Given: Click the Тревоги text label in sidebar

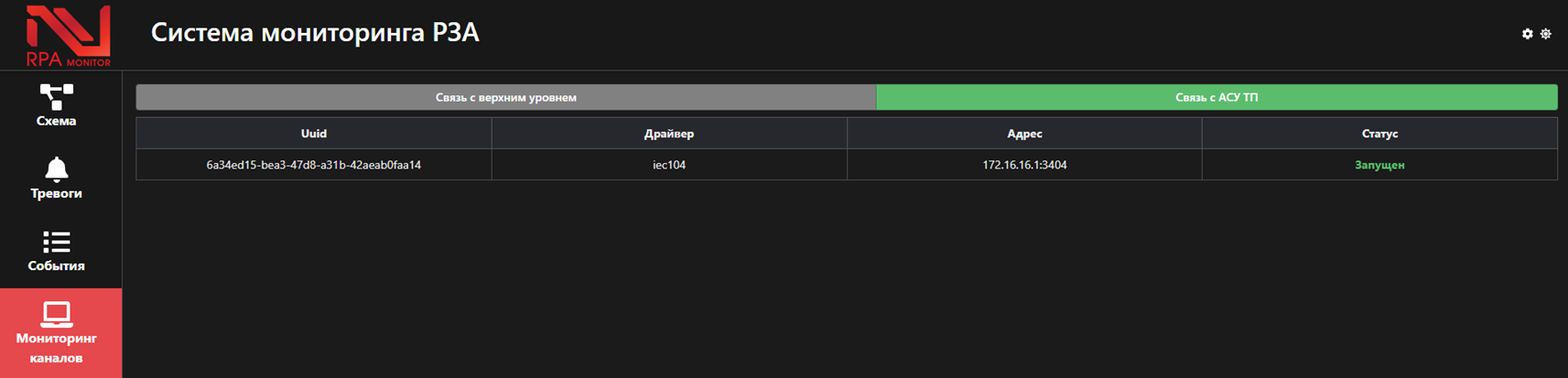Looking at the screenshot, I should point(56,193).
